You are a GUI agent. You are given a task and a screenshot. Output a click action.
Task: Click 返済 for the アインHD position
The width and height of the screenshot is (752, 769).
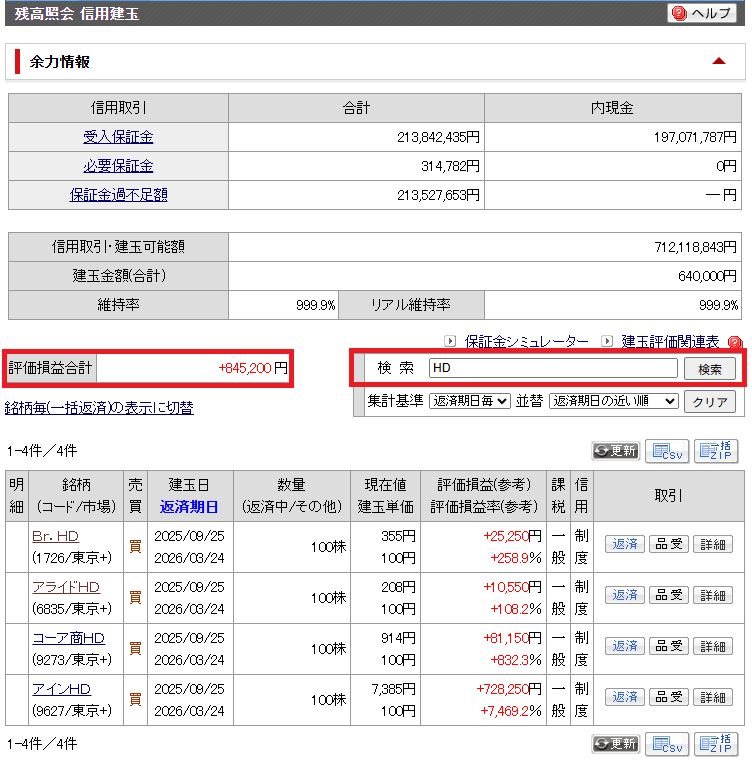pos(625,697)
